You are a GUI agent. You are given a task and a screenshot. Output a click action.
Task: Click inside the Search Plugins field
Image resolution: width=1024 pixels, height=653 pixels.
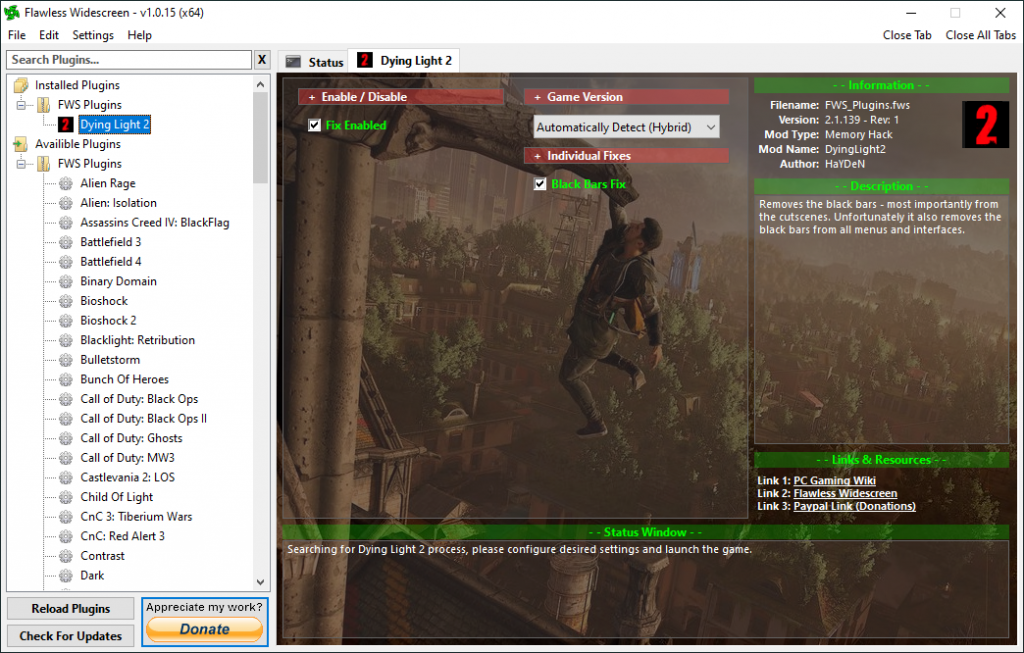(x=125, y=59)
